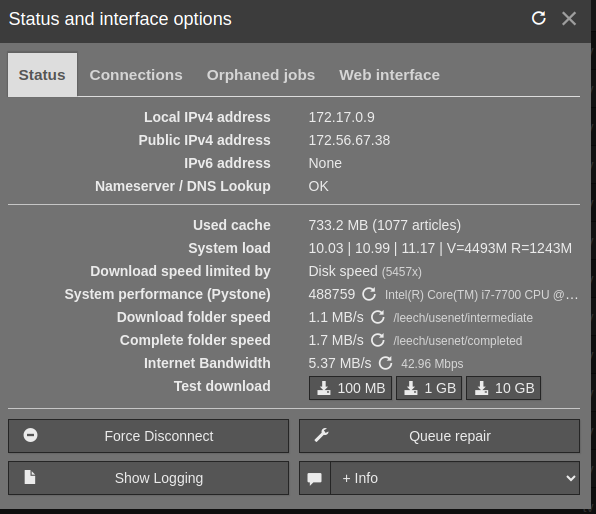Image resolution: width=596 pixels, height=514 pixels.
Task: Click the public IPv4 address 172.56.67.38
Action: pos(349,140)
